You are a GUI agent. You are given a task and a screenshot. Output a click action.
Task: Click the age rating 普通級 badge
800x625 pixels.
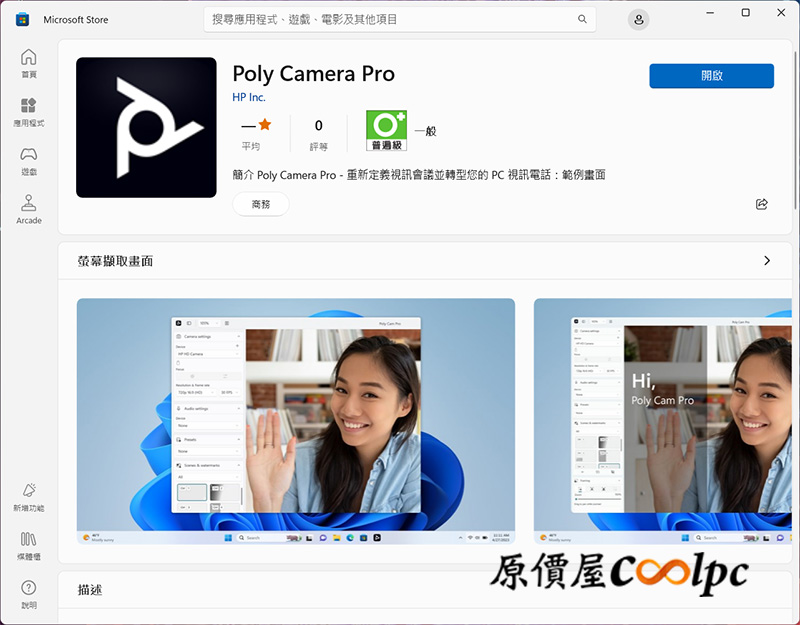click(386, 131)
